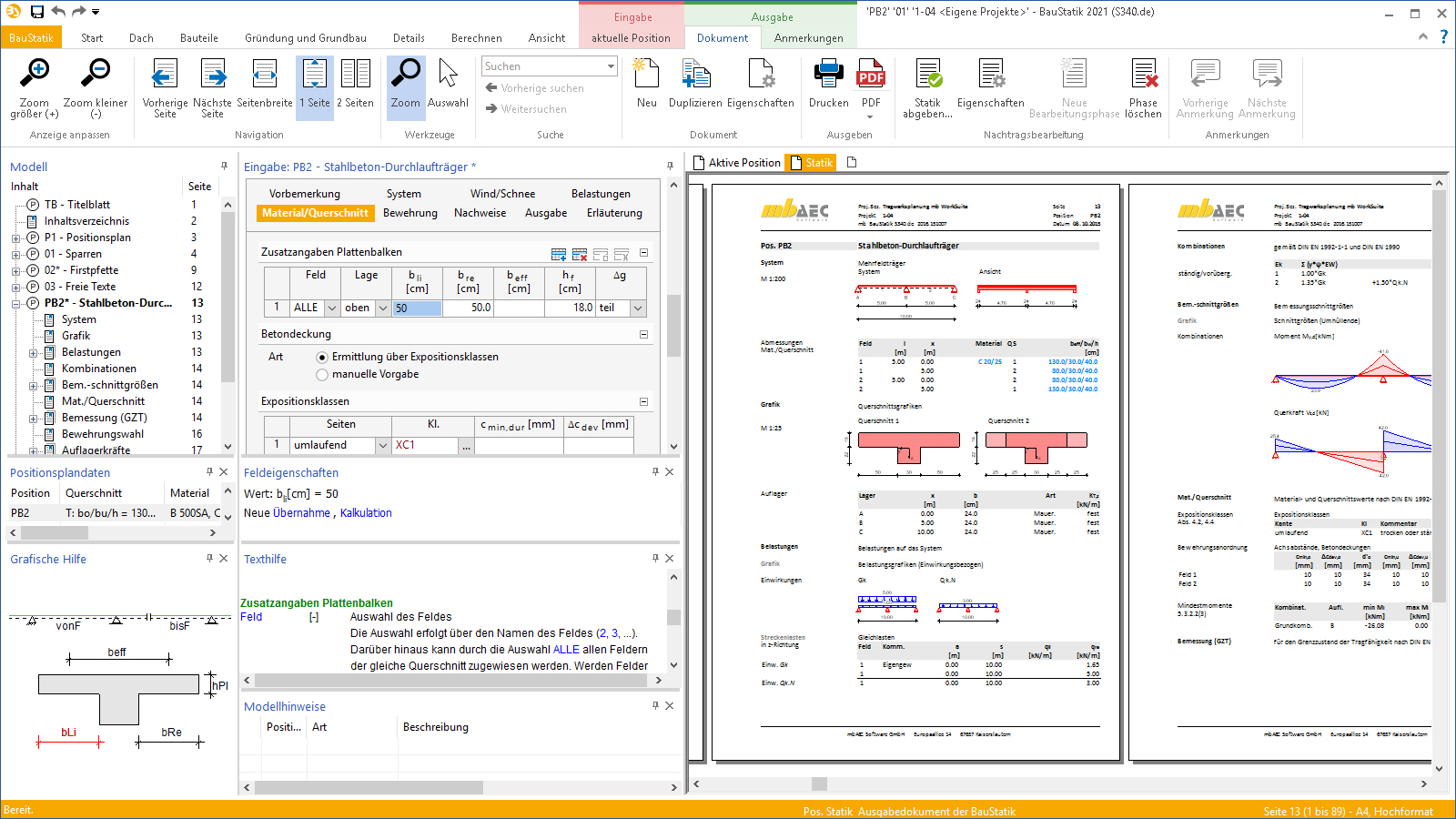Open the Suchen combo box dropdown
The width and height of the screenshot is (1456, 819).
[611, 66]
